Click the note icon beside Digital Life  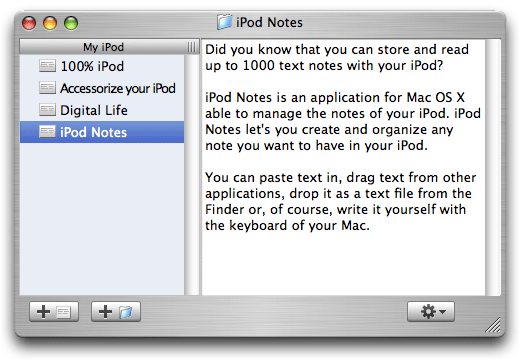pos(47,110)
